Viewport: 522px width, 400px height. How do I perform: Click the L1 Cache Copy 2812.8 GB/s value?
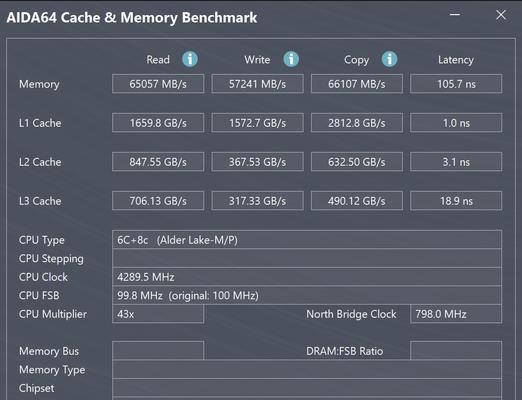tap(357, 123)
